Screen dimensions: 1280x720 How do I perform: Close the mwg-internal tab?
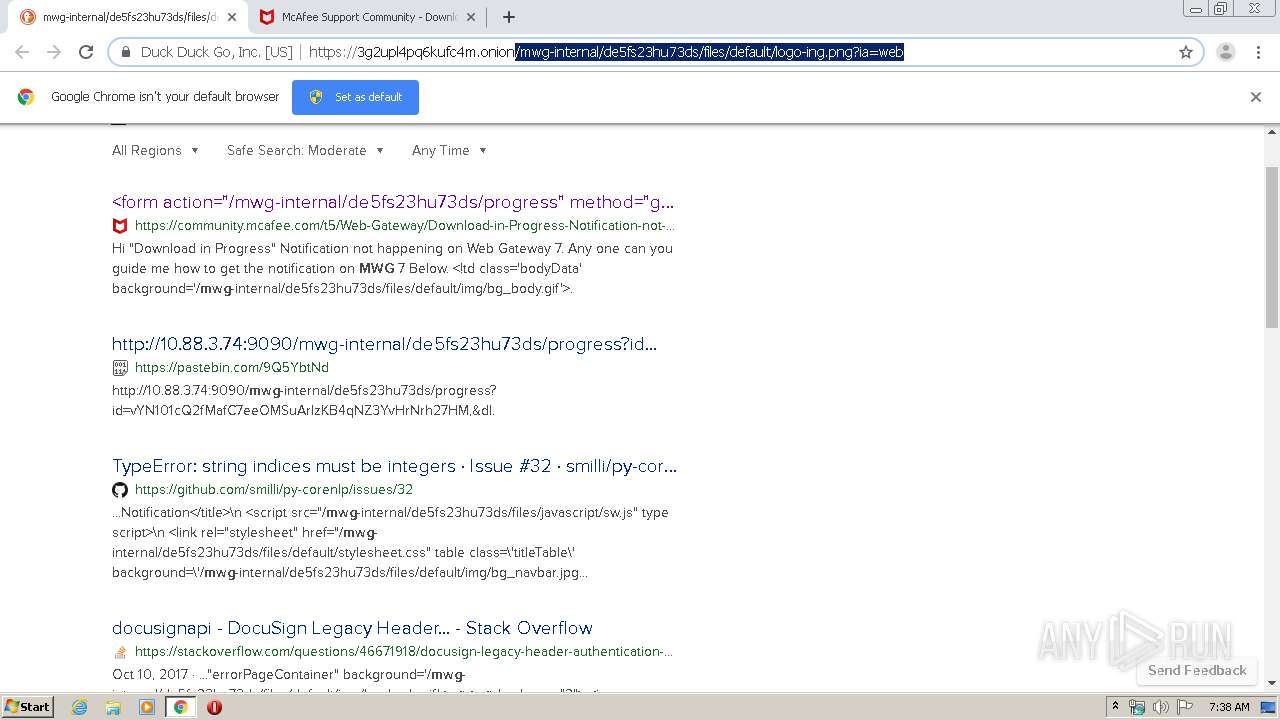(232, 17)
